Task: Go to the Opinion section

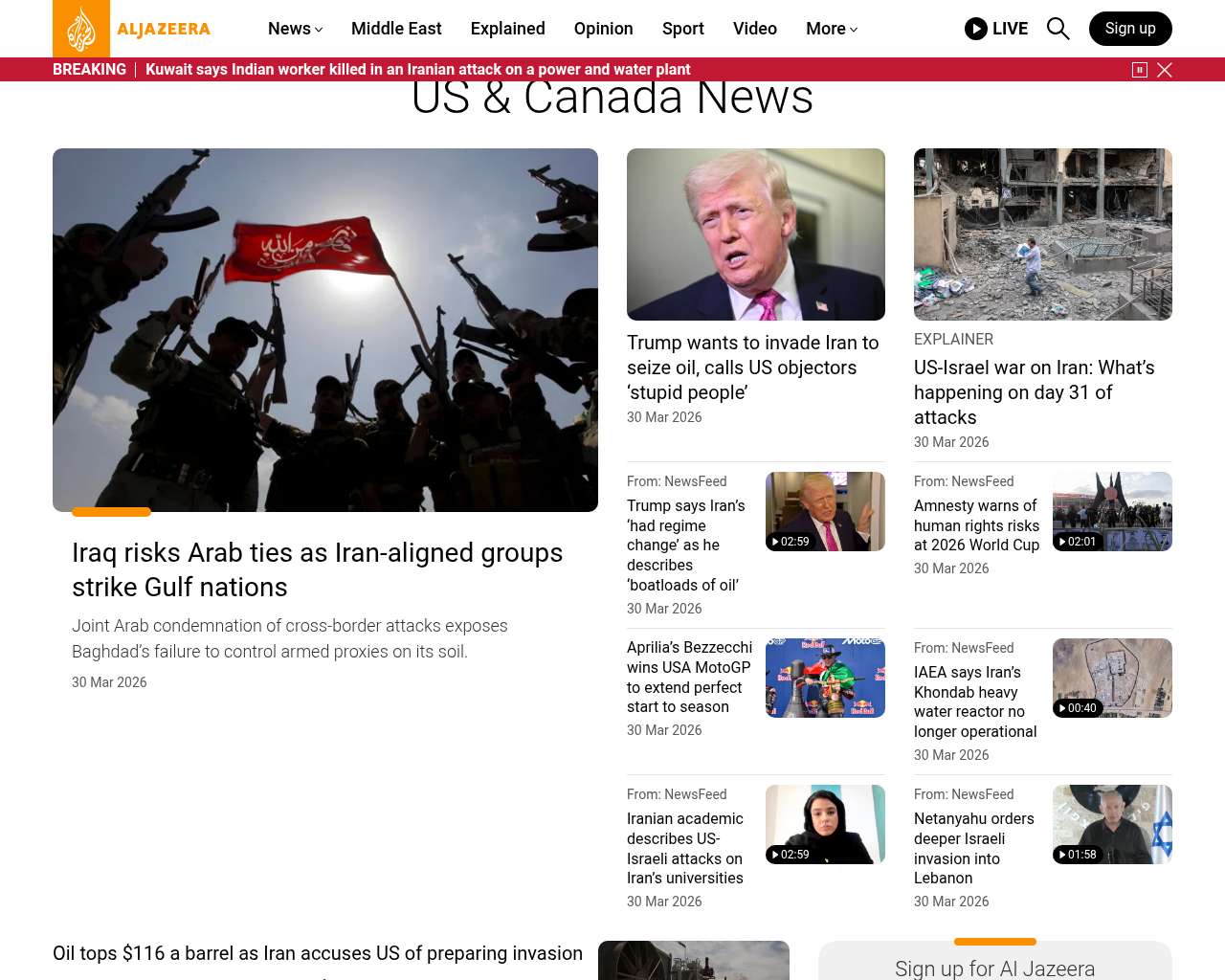Action: pos(604,29)
